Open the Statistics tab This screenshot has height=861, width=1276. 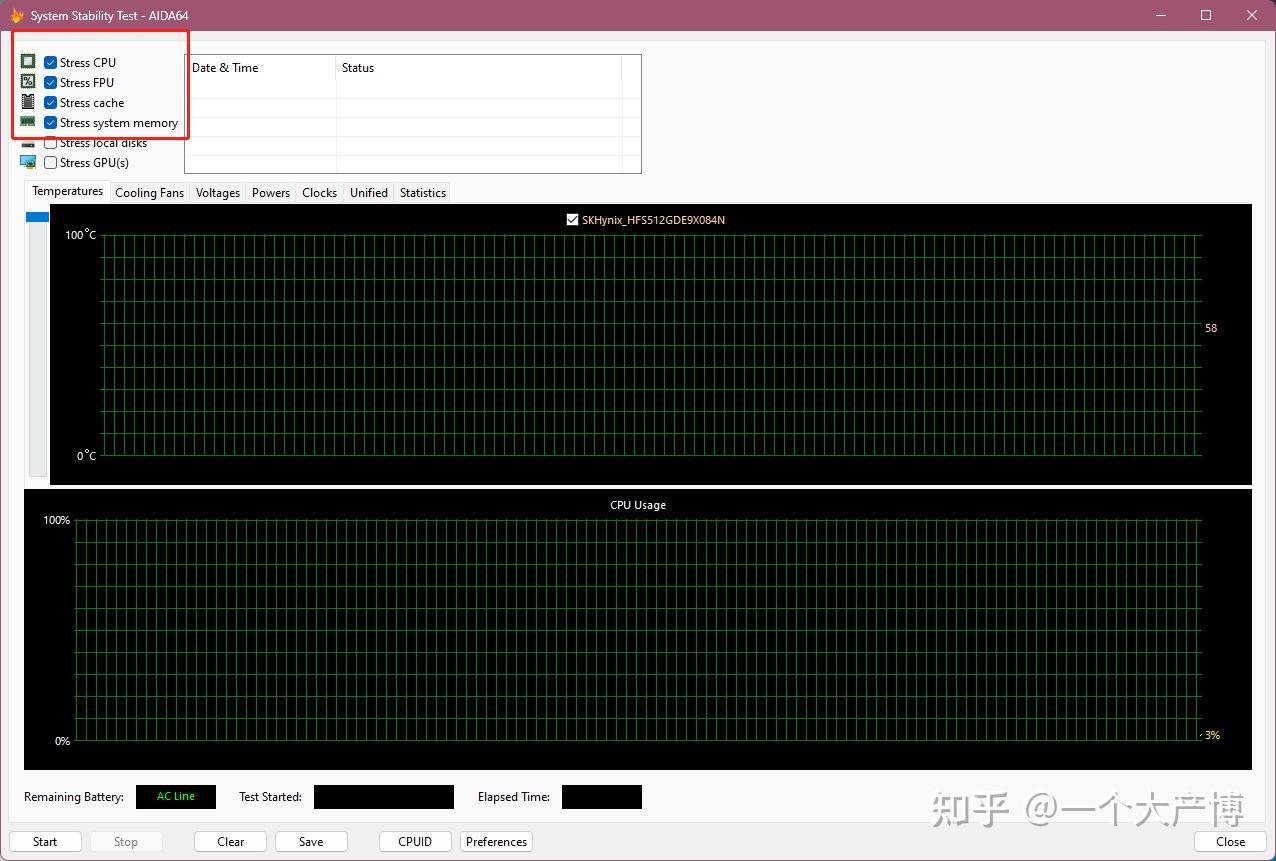[422, 193]
